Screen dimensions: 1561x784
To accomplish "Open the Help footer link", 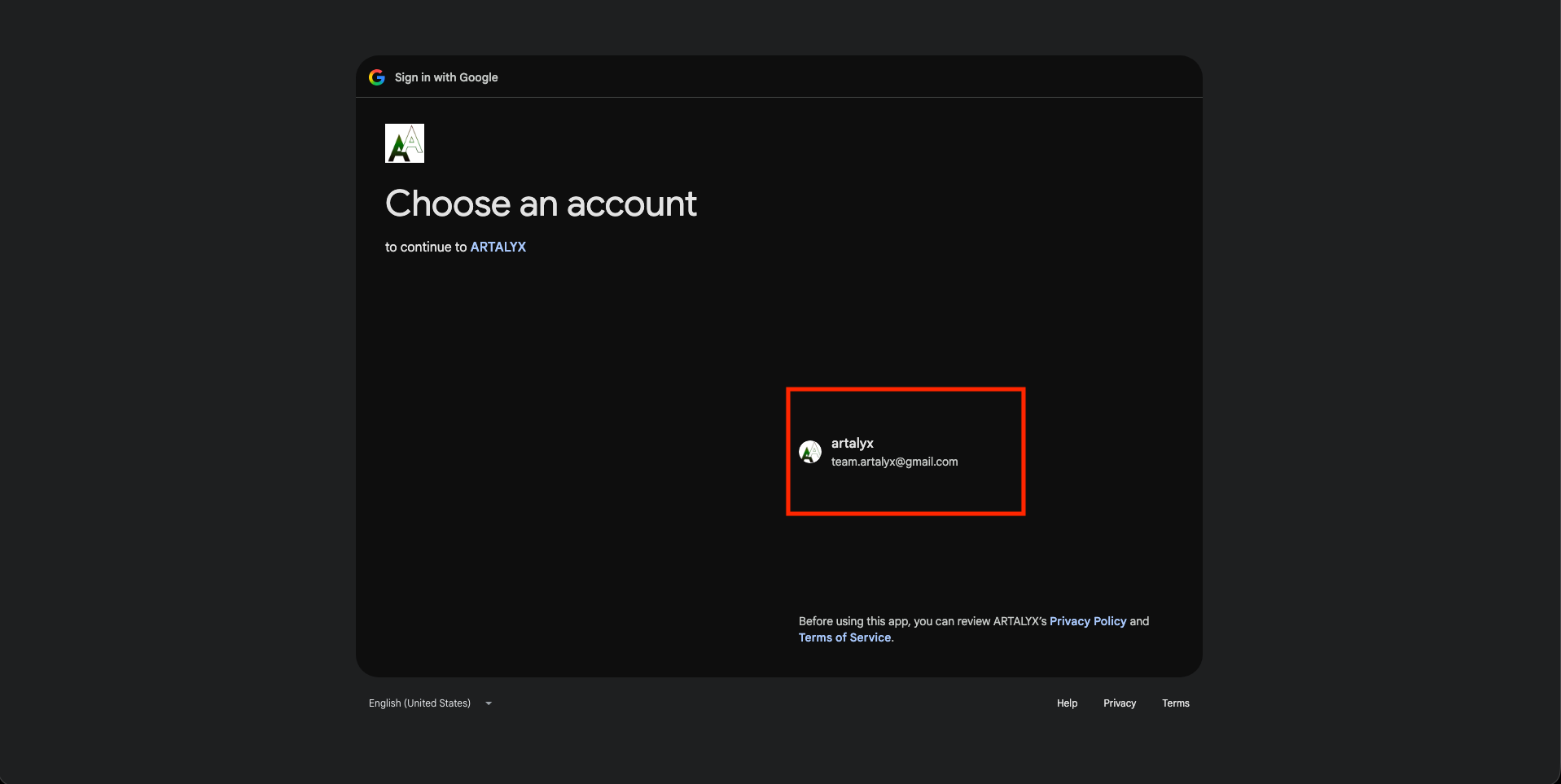I will point(1067,703).
